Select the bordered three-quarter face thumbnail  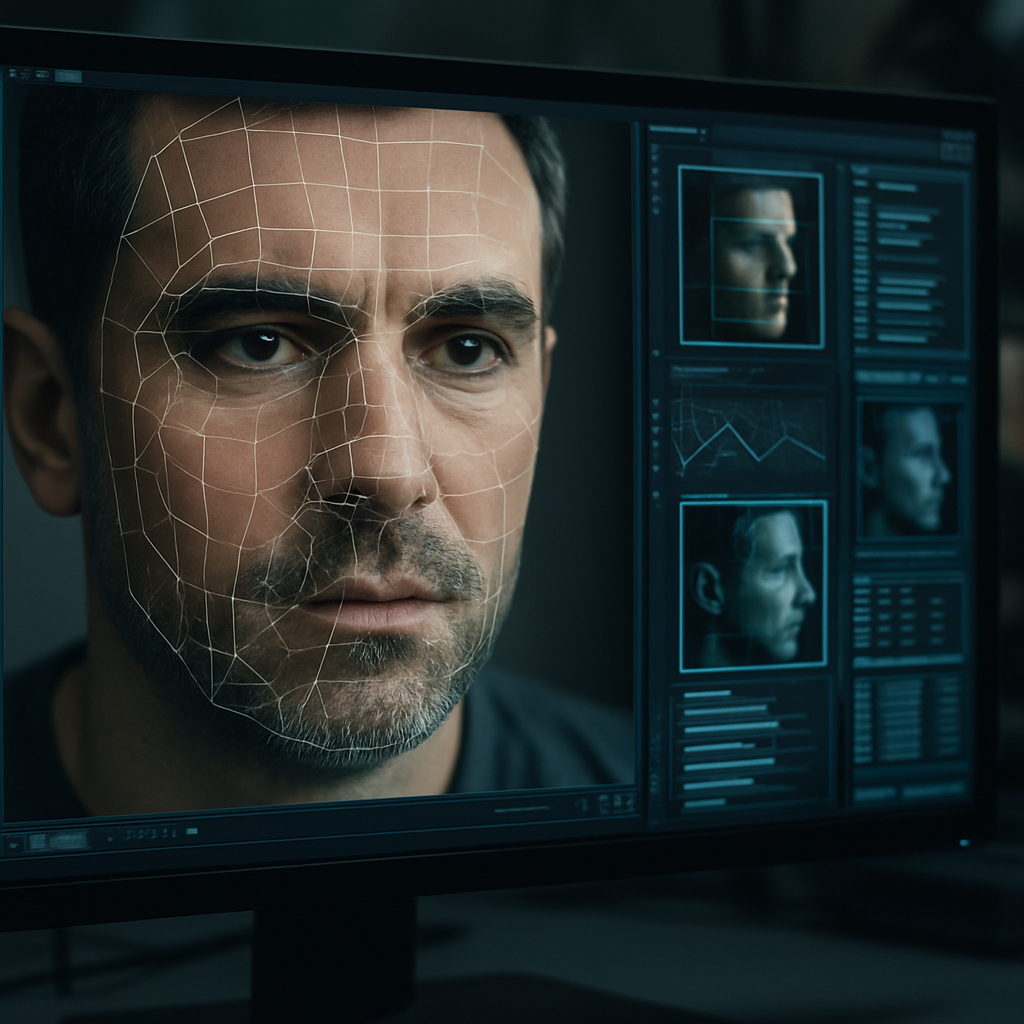[751, 255]
